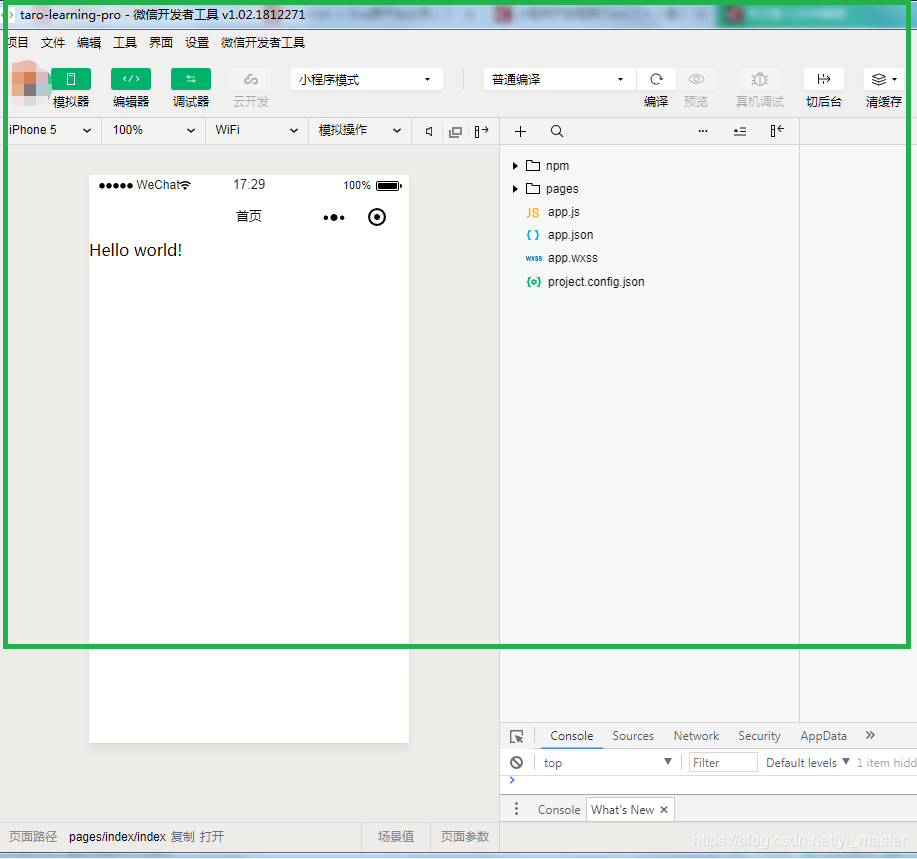The width and height of the screenshot is (917, 859).
Task: Click the user avatar in the toolbar
Action: pos(29,83)
